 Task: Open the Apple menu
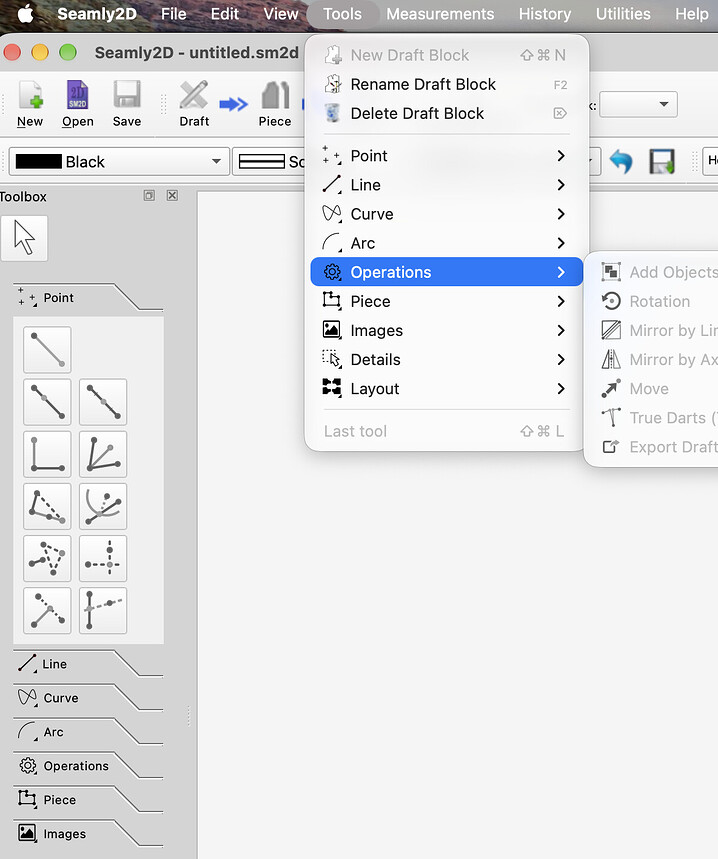pyautogui.click(x=25, y=14)
